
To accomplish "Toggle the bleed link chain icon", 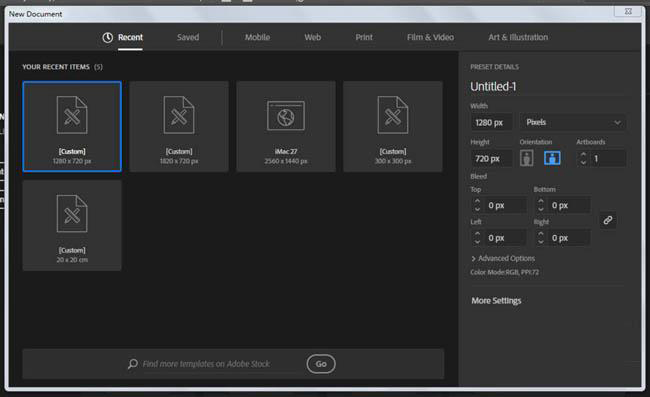I will pos(608,220).
